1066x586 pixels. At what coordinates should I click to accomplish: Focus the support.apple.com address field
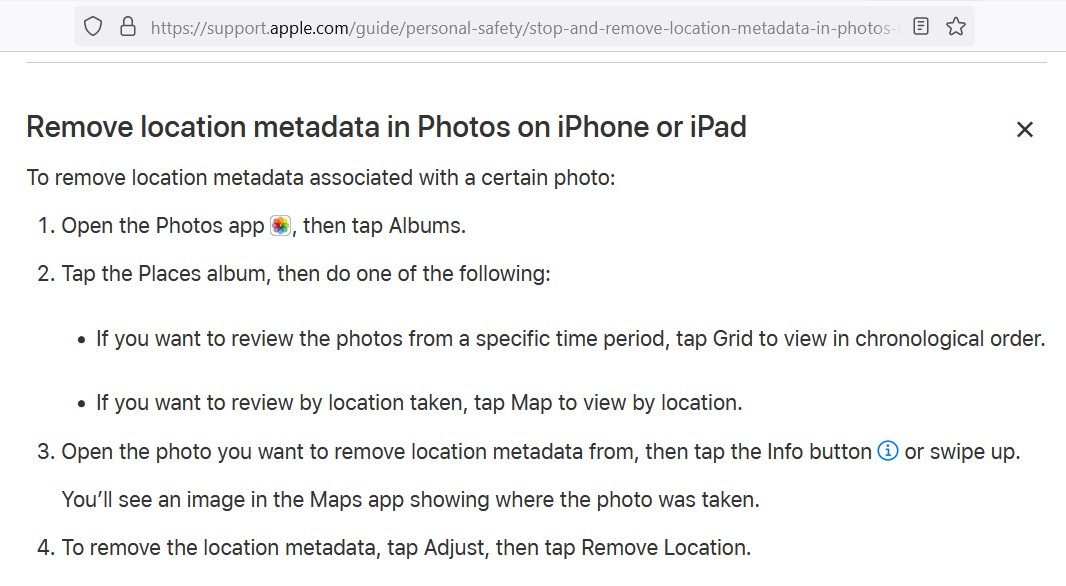tap(525, 27)
